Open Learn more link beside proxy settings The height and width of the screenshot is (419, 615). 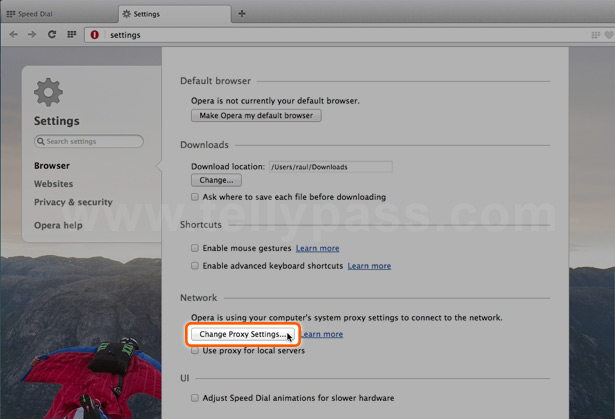click(322, 334)
